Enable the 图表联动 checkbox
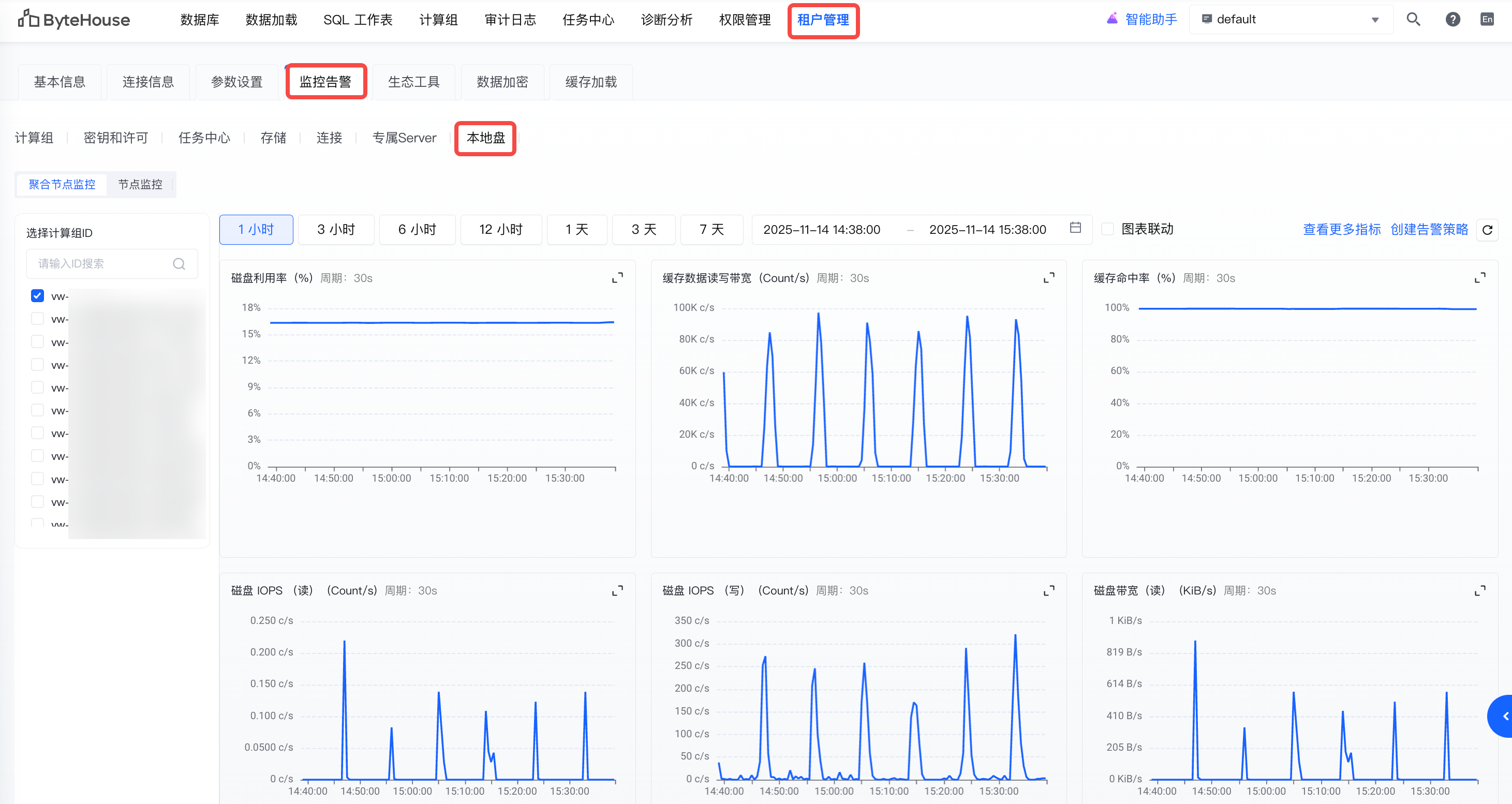This screenshot has height=804, width=1512. tap(1107, 229)
